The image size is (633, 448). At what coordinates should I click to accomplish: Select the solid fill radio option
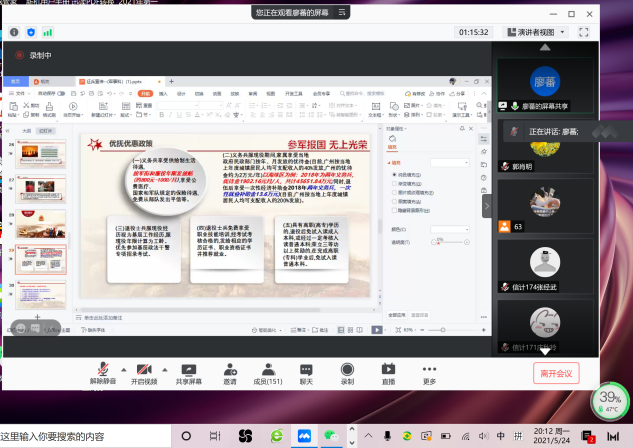(395, 173)
